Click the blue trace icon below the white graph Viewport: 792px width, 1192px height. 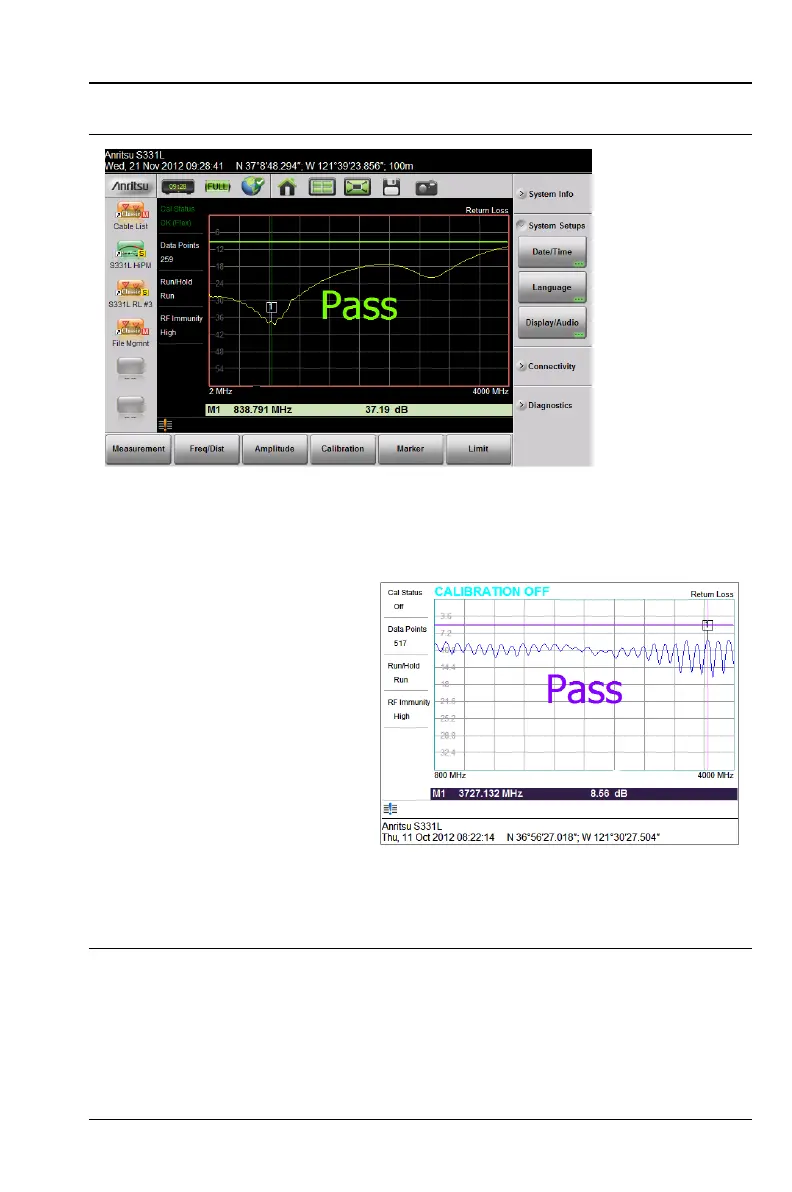click(x=390, y=809)
